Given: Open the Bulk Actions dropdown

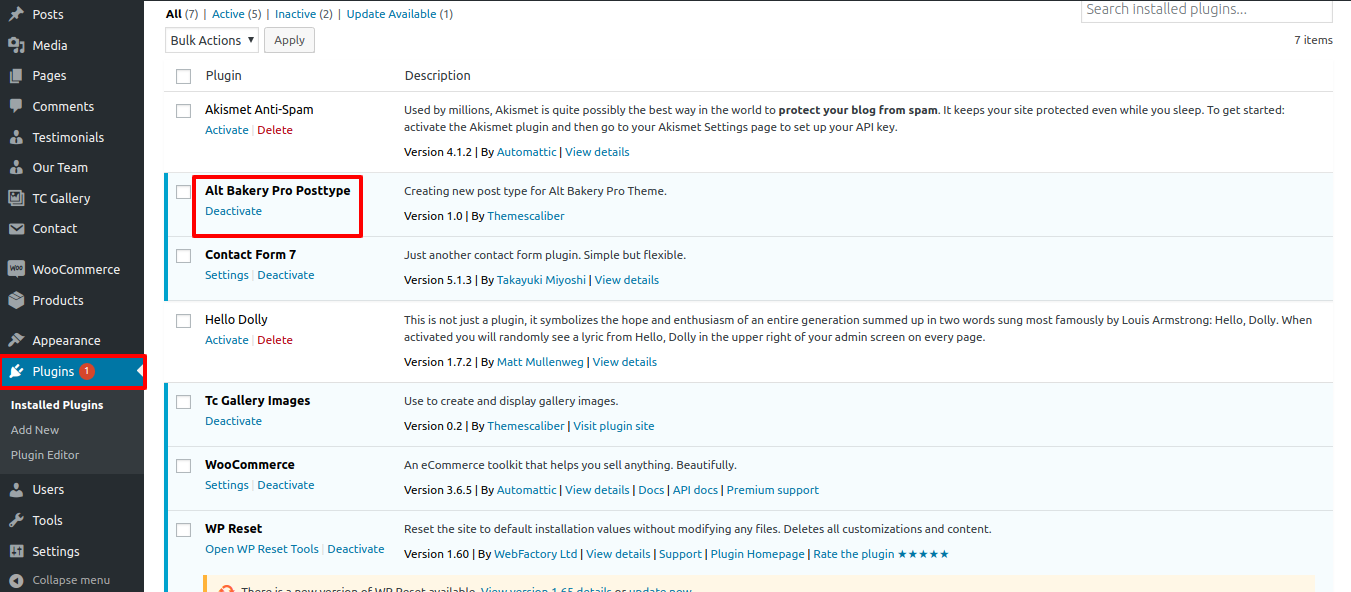Looking at the screenshot, I should pyautogui.click(x=212, y=40).
